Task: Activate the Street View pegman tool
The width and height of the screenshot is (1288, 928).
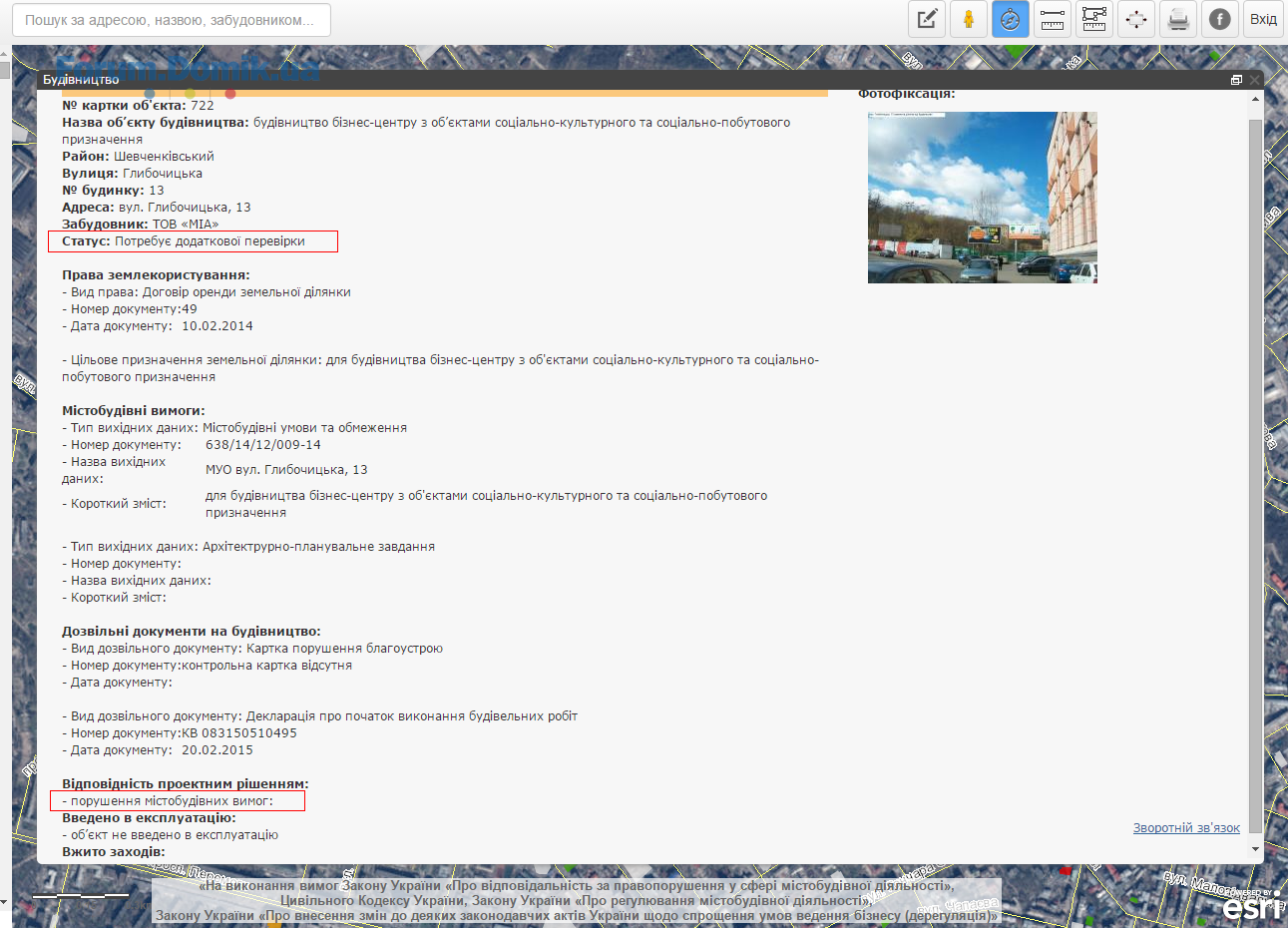Action: tap(969, 19)
